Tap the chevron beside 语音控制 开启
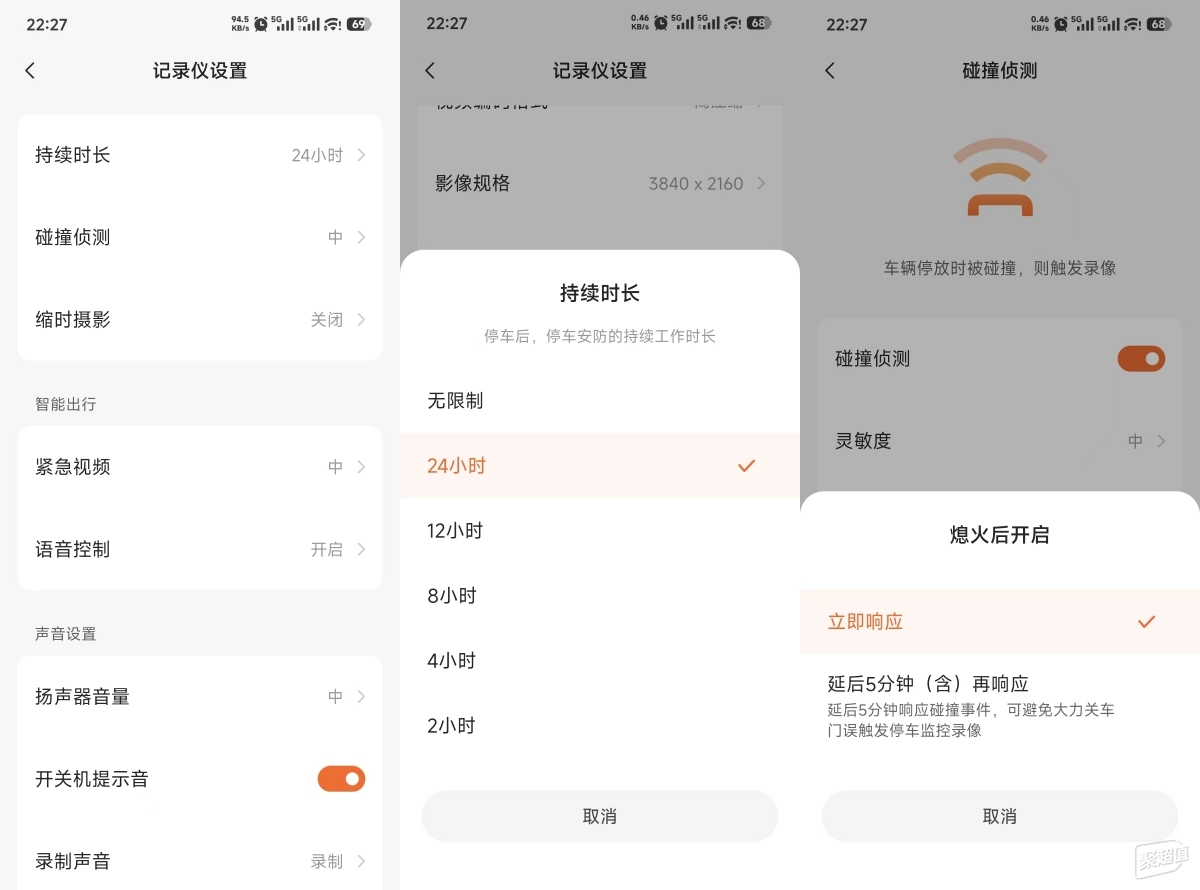This screenshot has width=1200, height=890. (x=361, y=550)
